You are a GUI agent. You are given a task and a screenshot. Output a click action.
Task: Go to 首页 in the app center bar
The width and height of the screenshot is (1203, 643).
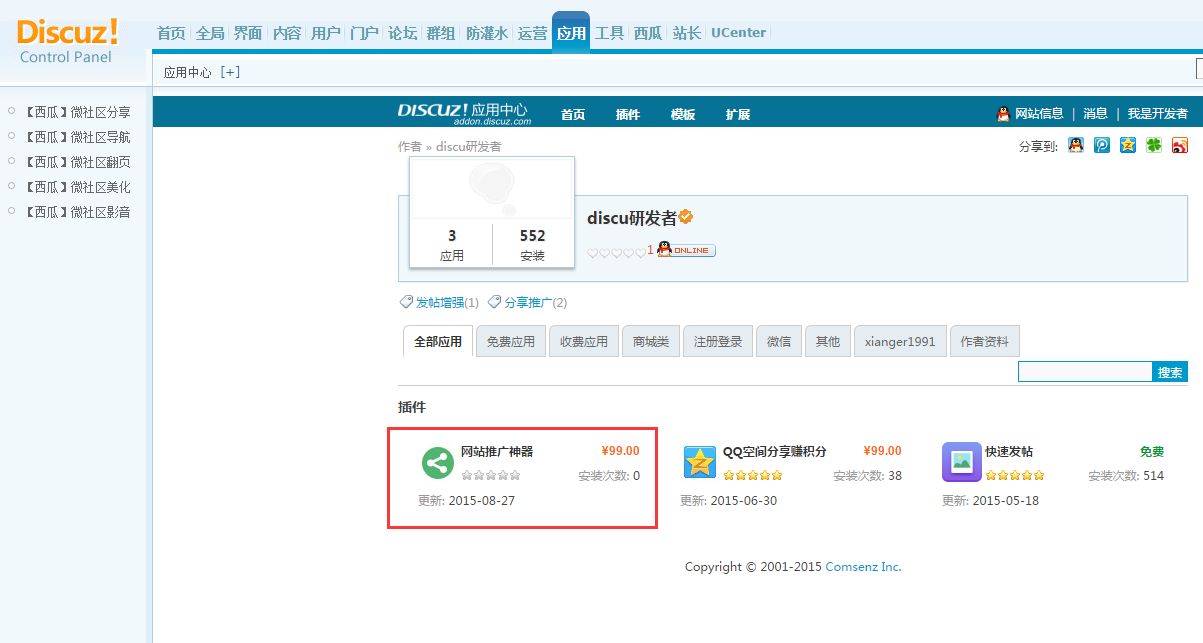point(573,114)
